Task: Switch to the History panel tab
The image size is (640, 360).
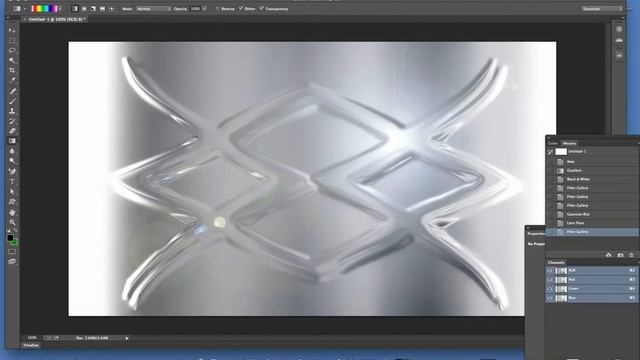Action: (x=569, y=143)
